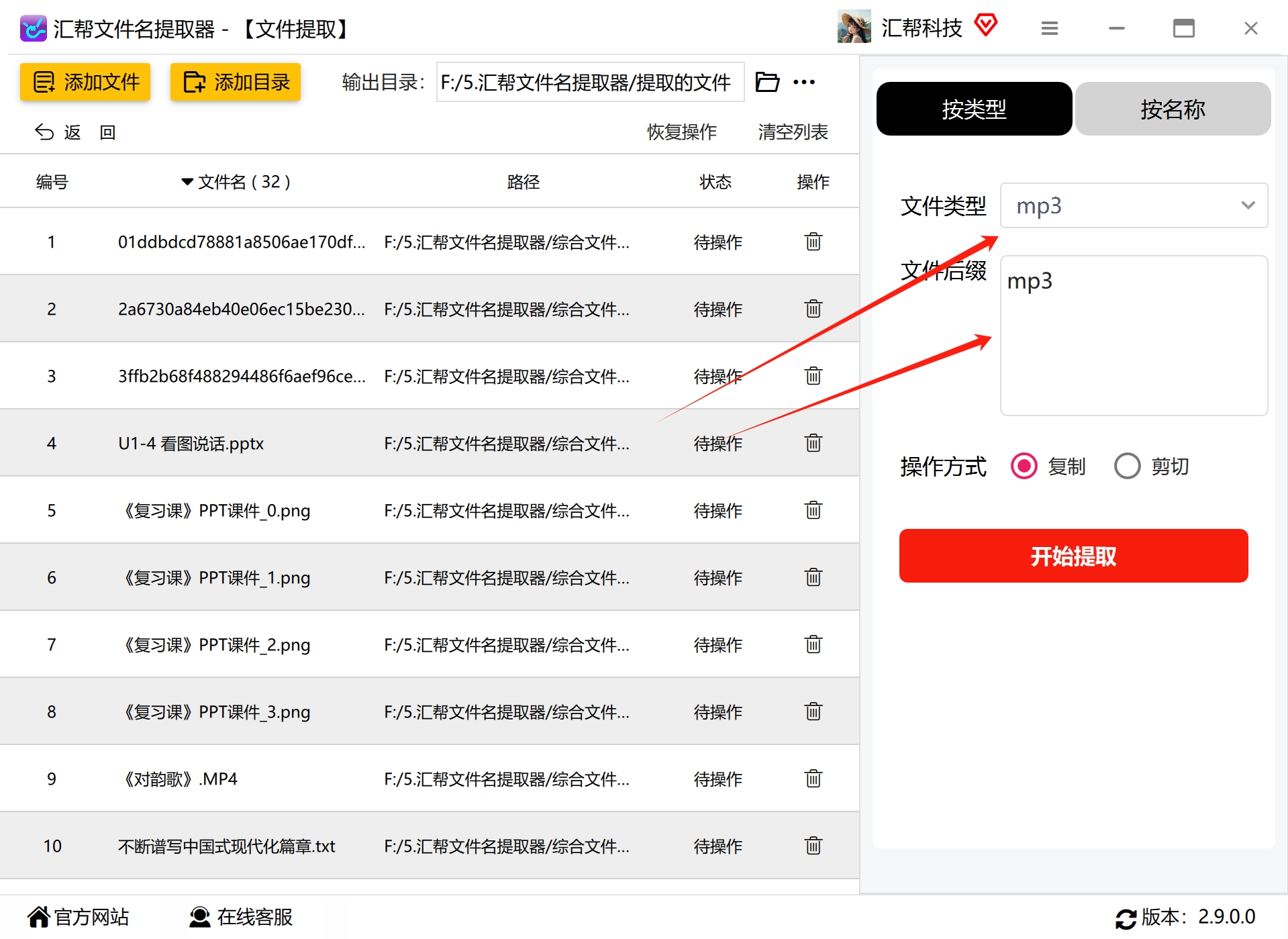Click the 路径 column header

click(x=523, y=182)
